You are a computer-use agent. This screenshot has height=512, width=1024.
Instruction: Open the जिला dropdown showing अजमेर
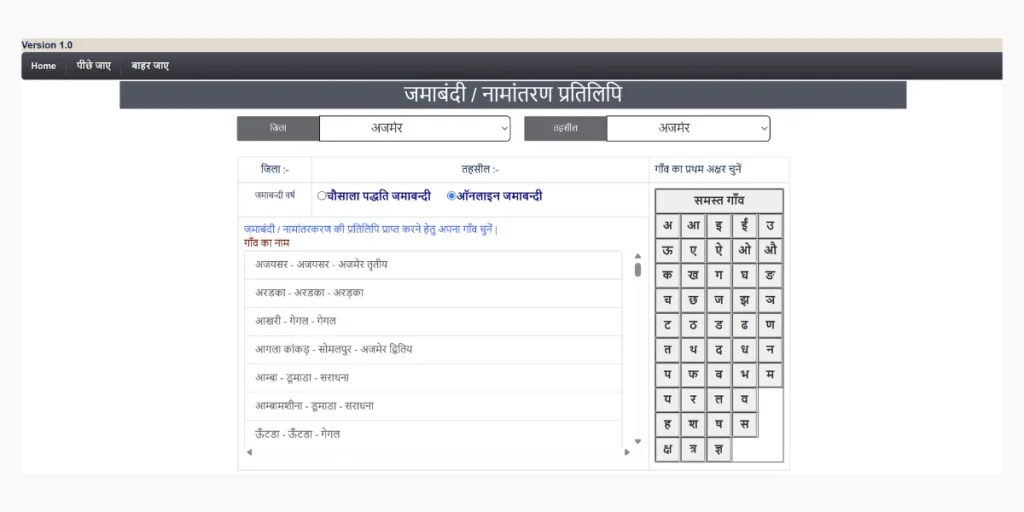(415, 129)
